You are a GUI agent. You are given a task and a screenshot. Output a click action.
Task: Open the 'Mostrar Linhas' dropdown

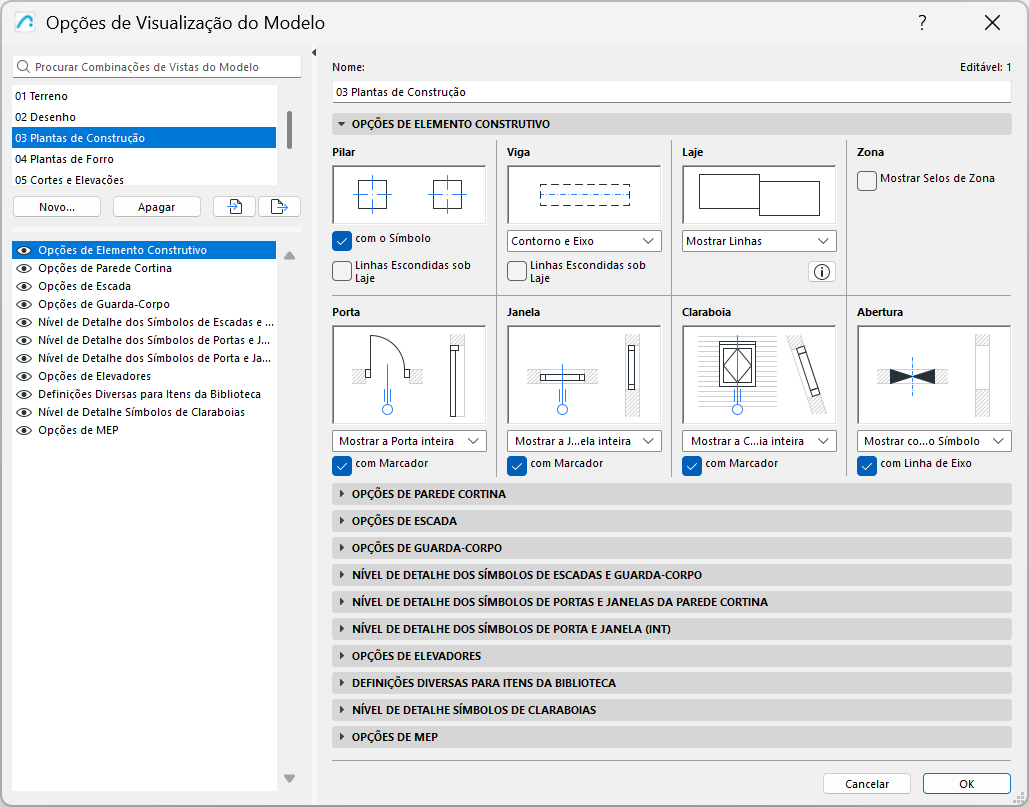coord(758,241)
